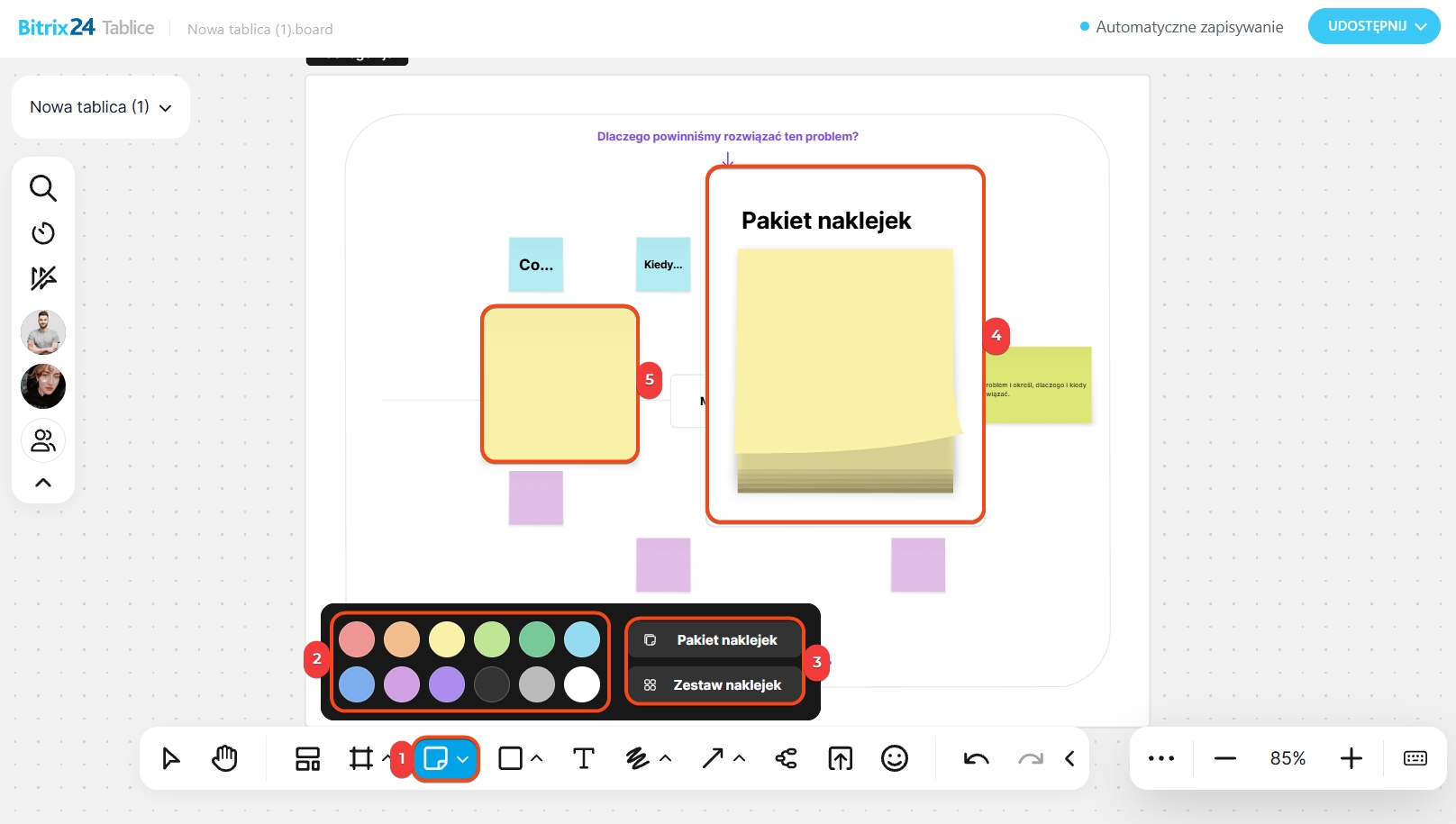1456x824 pixels.
Task: Pick the yellow sticker color
Action: click(x=447, y=639)
